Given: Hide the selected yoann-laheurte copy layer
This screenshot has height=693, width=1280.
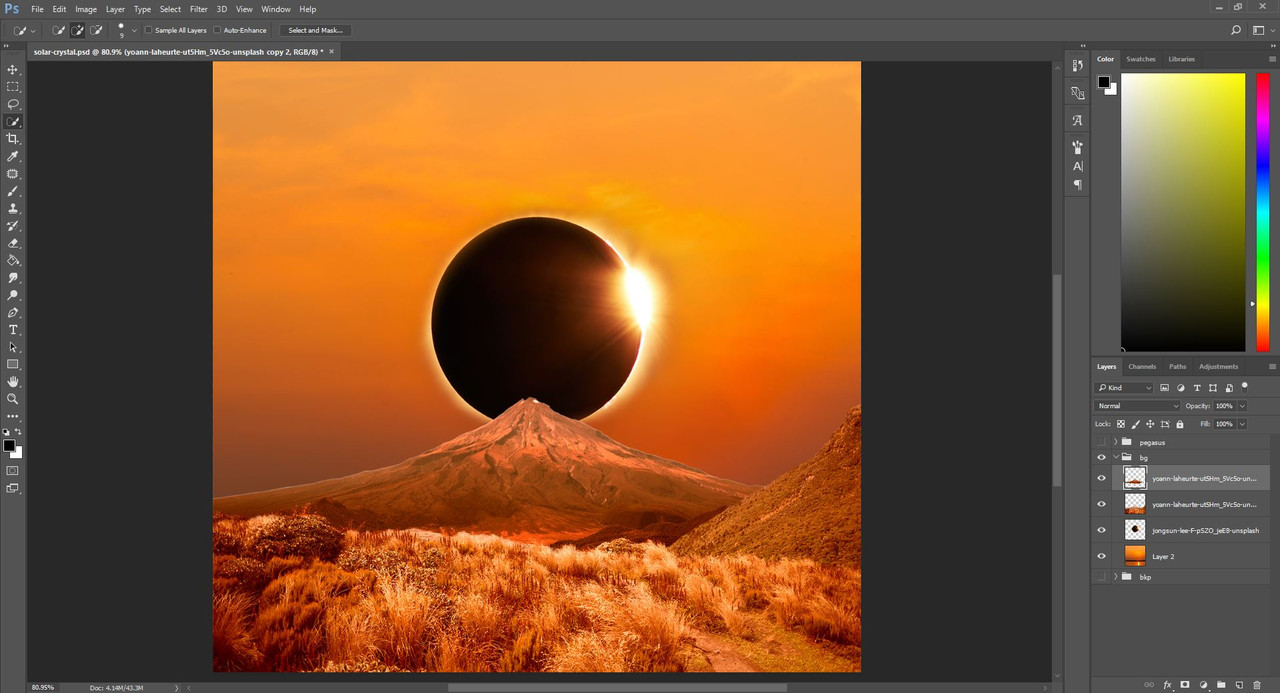Looking at the screenshot, I should (x=1102, y=478).
